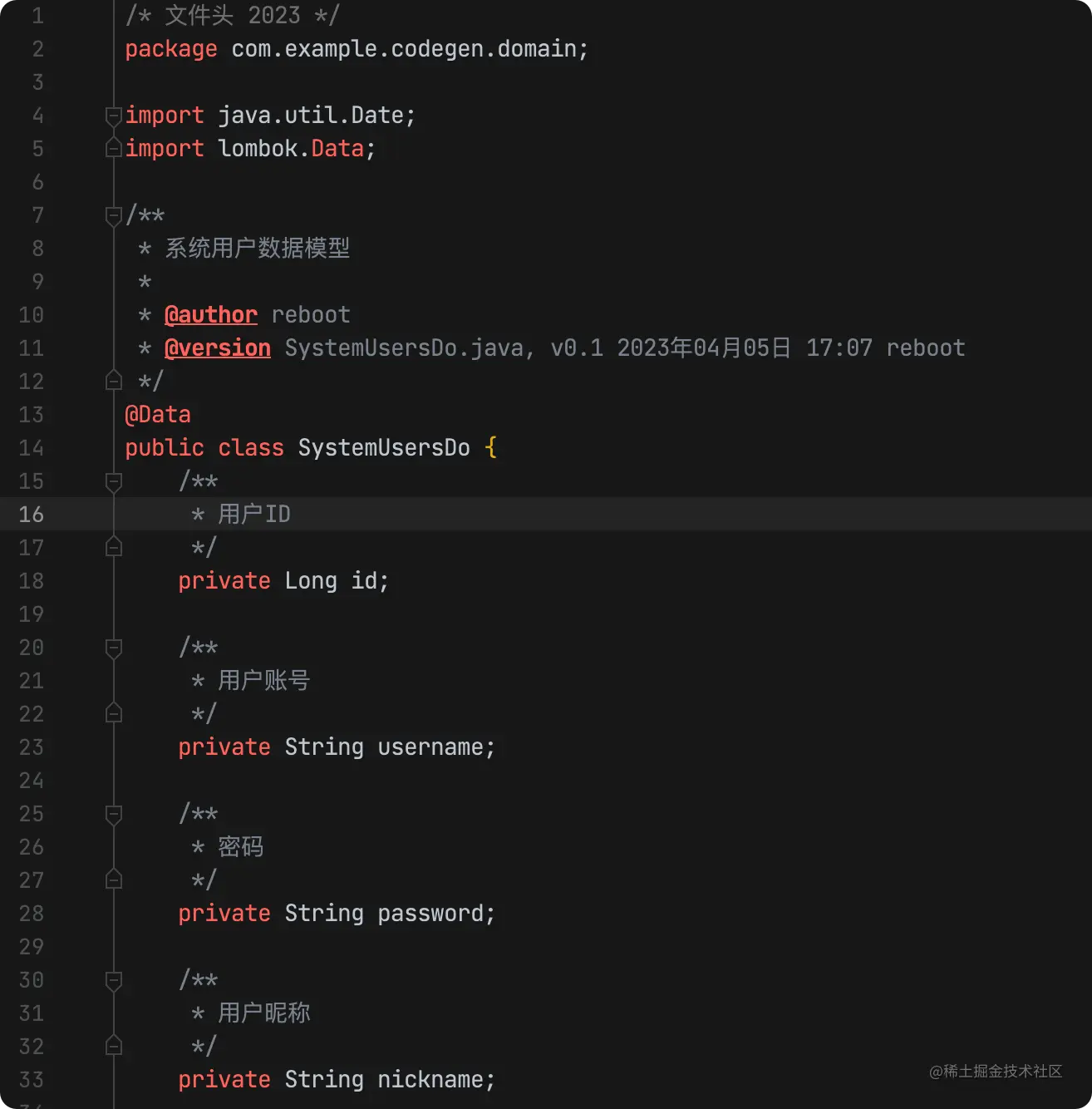Viewport: 1092px width, 1109px height.
Task: Click the 用户账号 comment text
Action: tap(264, 681)
